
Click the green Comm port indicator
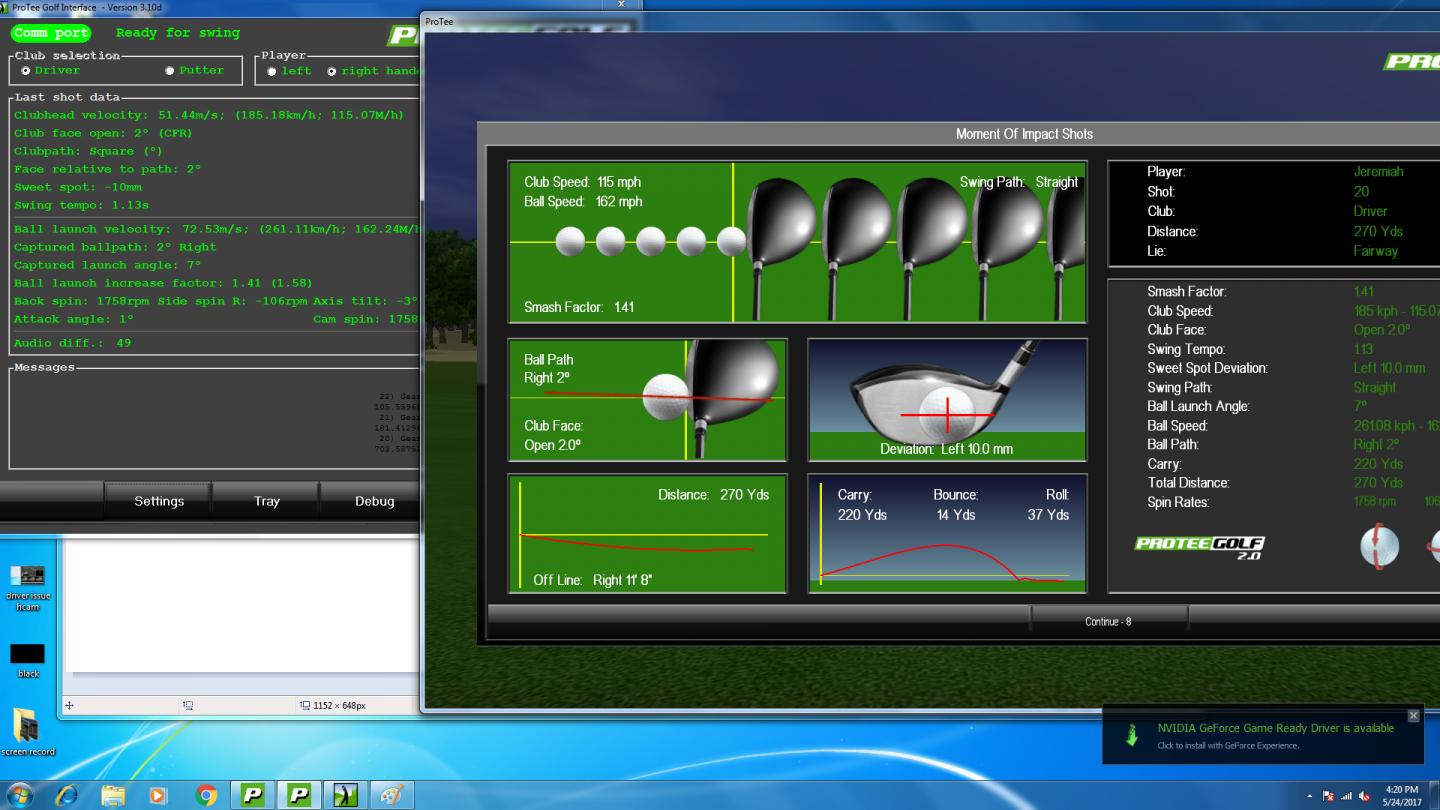coord(51,33)
